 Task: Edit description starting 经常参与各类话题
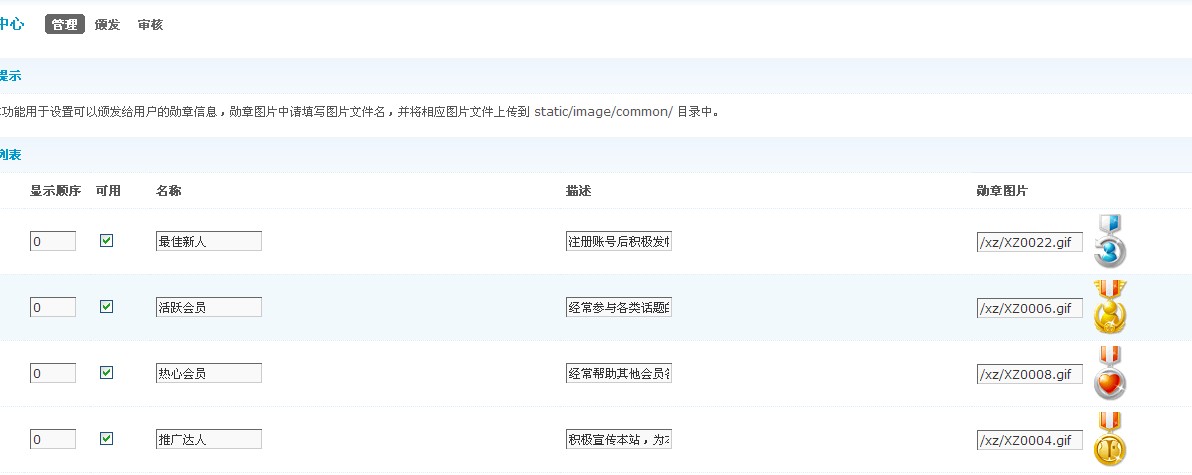(x=619, y=307)
